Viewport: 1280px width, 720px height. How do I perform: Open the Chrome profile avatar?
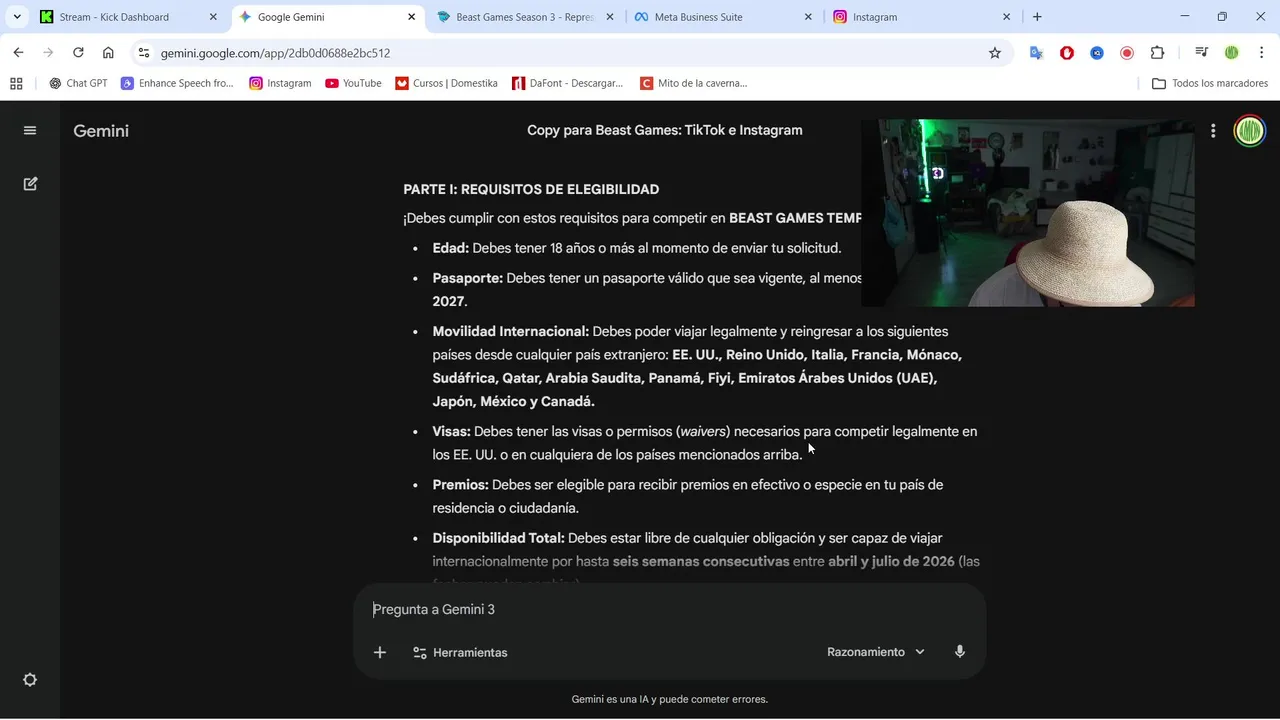coord(1232,53)
